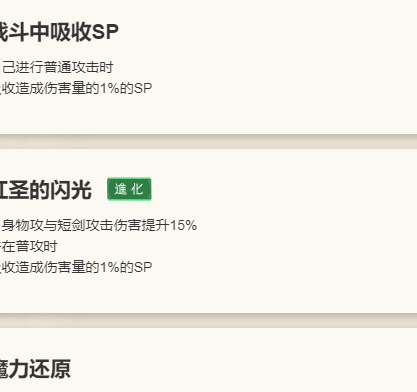Click the divider bar above 魔力还原 card
417x392 pixels.
click(208, 320)
